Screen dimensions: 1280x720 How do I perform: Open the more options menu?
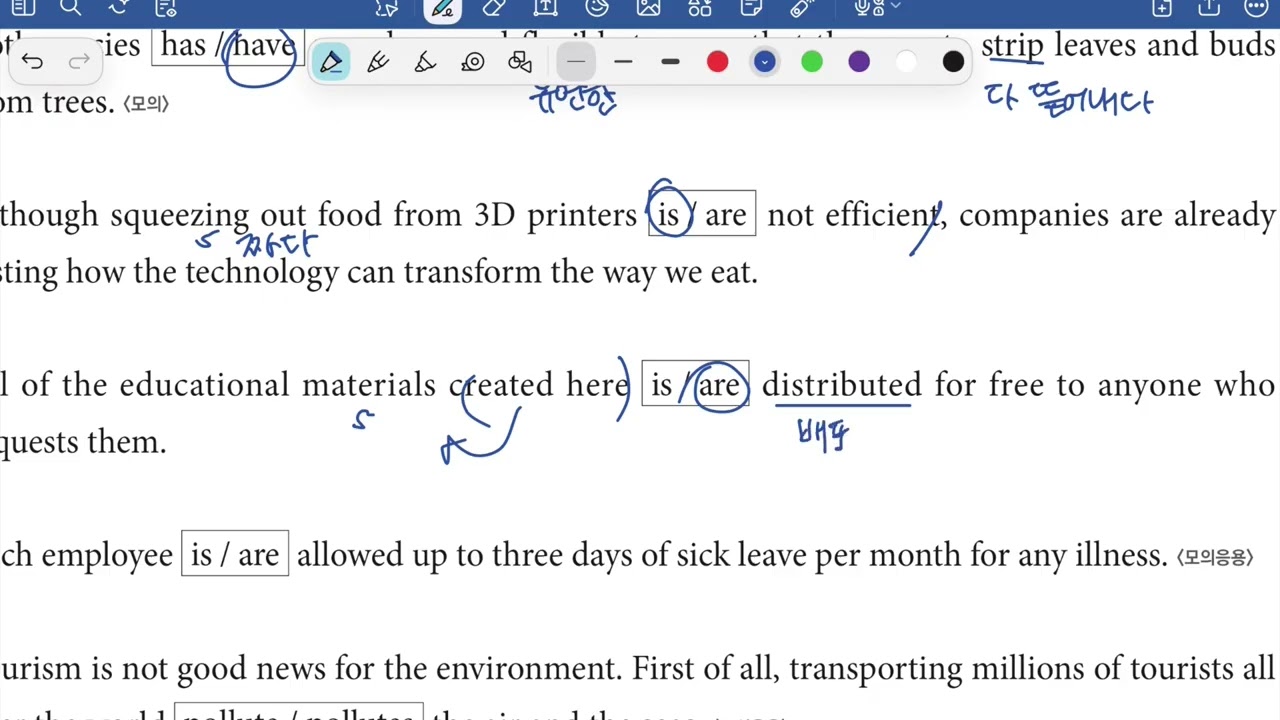coord(1257,7)
